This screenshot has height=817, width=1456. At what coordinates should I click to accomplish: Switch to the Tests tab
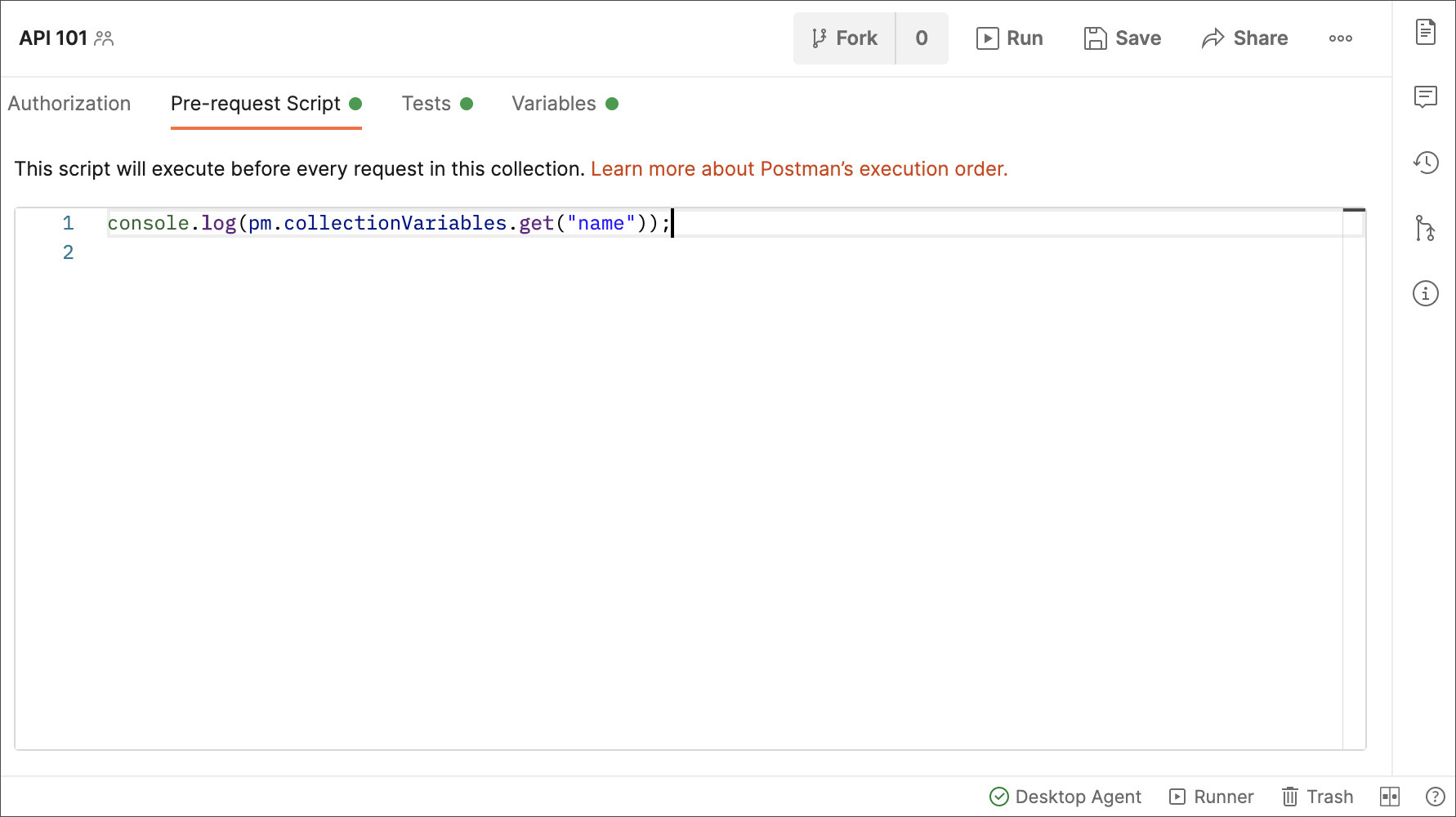point(427,103)
